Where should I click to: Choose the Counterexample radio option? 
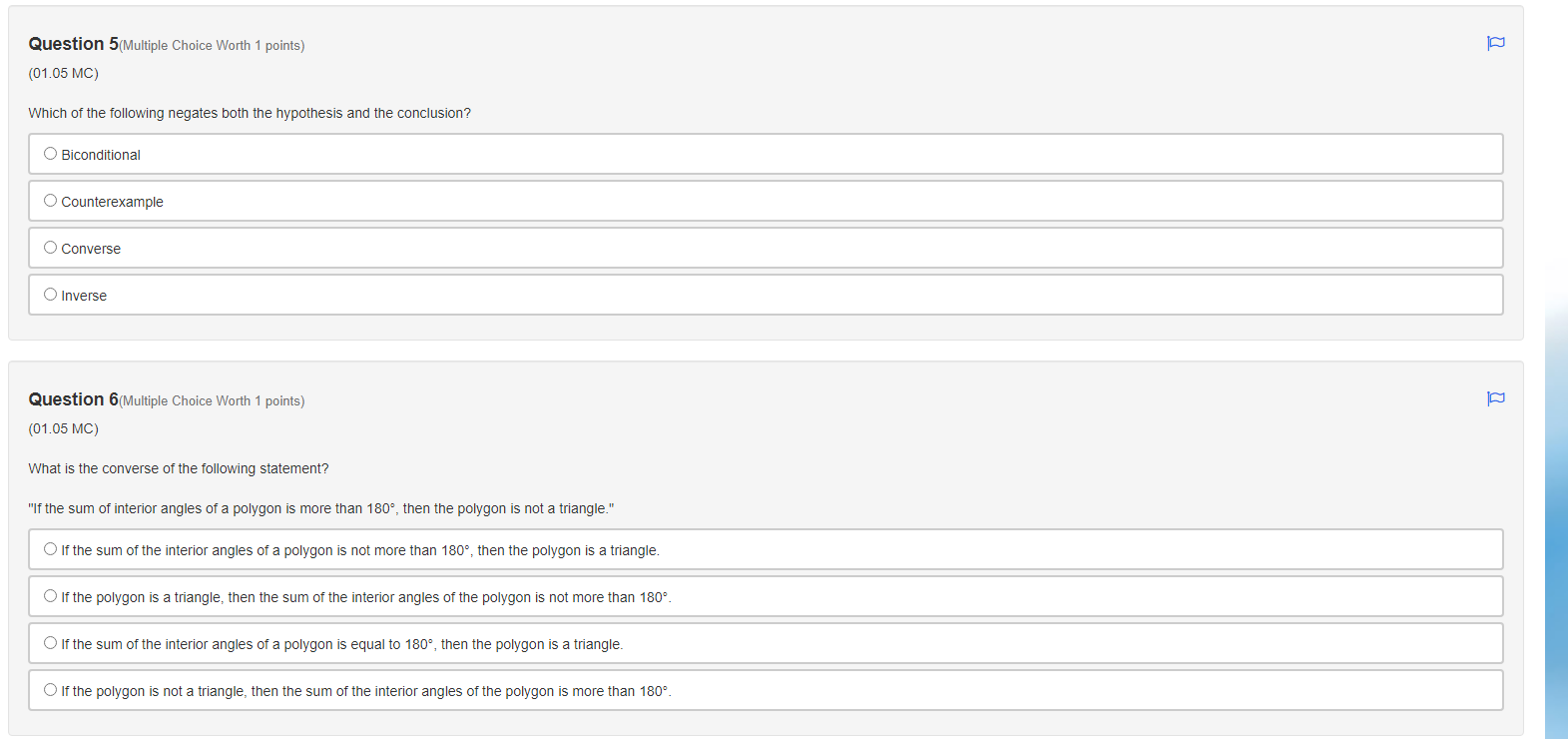pos(51,201)
